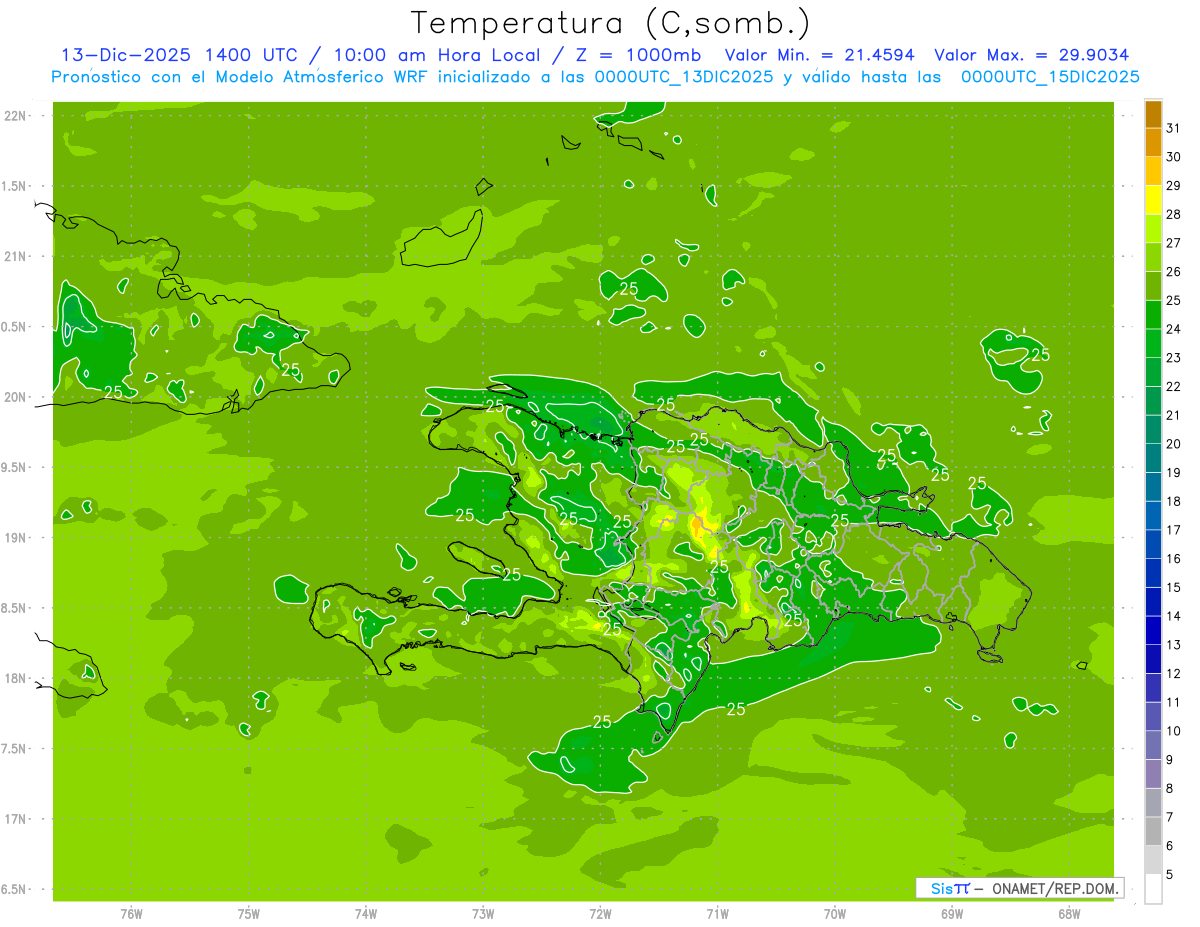Image resolution: width=1200 pixels, height=927 pixels.
Task: Click the dark blue swatch between 12 and 13
Action: coord(1153,659)
